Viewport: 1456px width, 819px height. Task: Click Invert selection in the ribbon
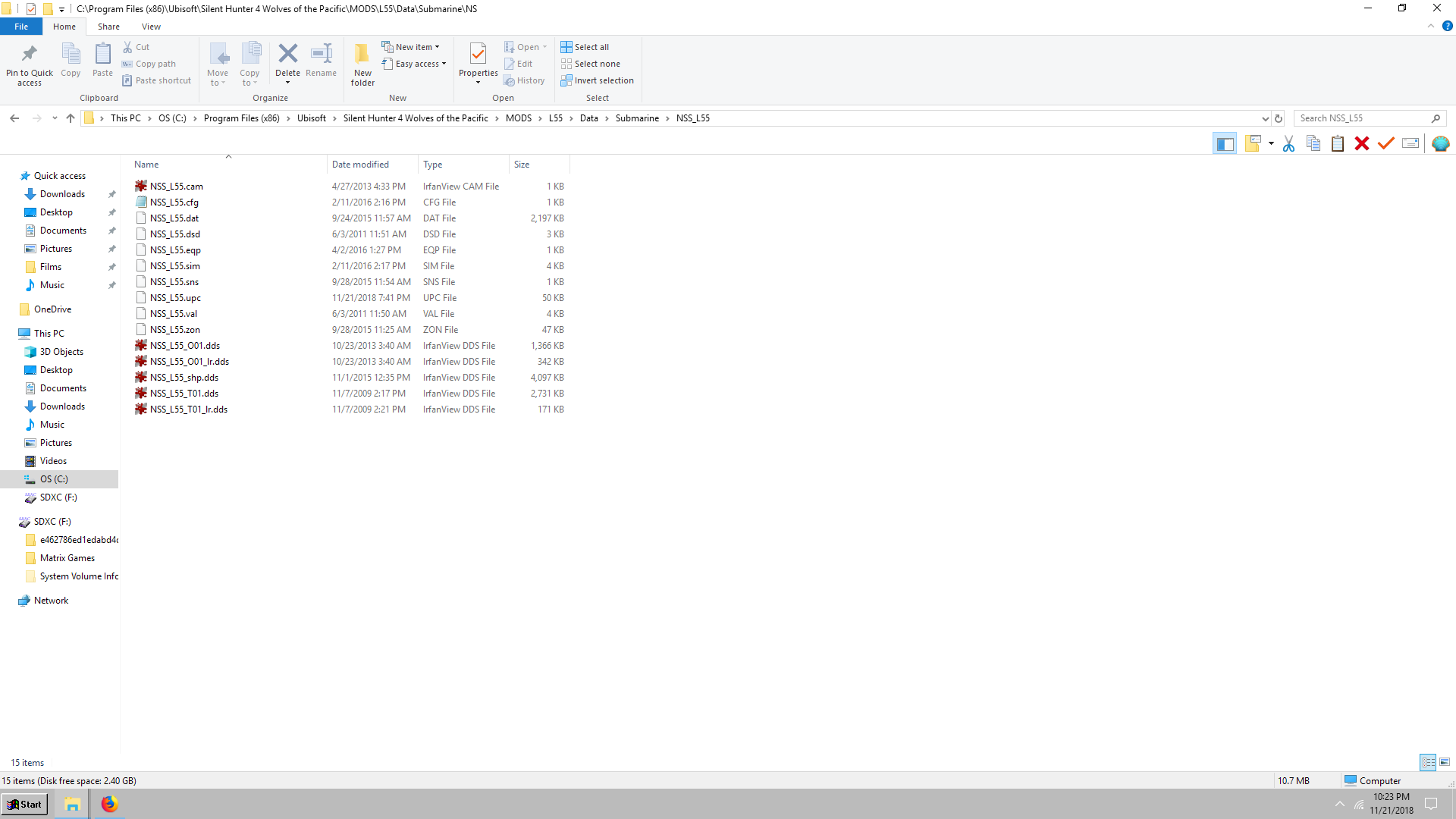[597, 80]
